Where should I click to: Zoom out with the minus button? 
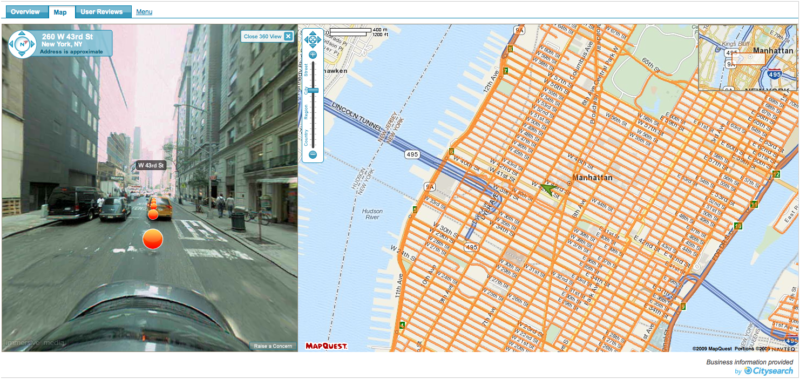313,154
